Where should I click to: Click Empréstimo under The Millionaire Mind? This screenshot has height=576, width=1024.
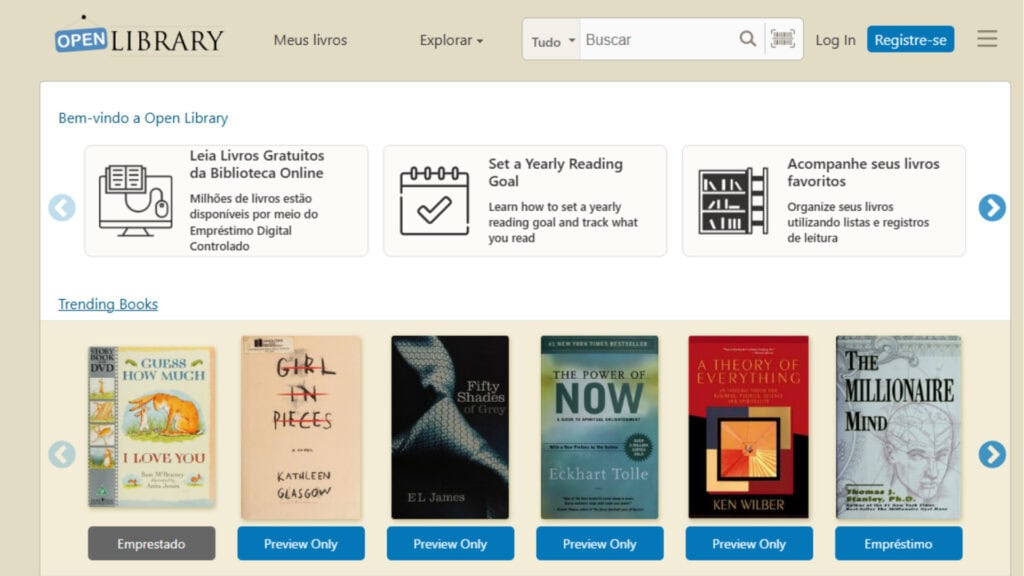click(x=899, y=543)
